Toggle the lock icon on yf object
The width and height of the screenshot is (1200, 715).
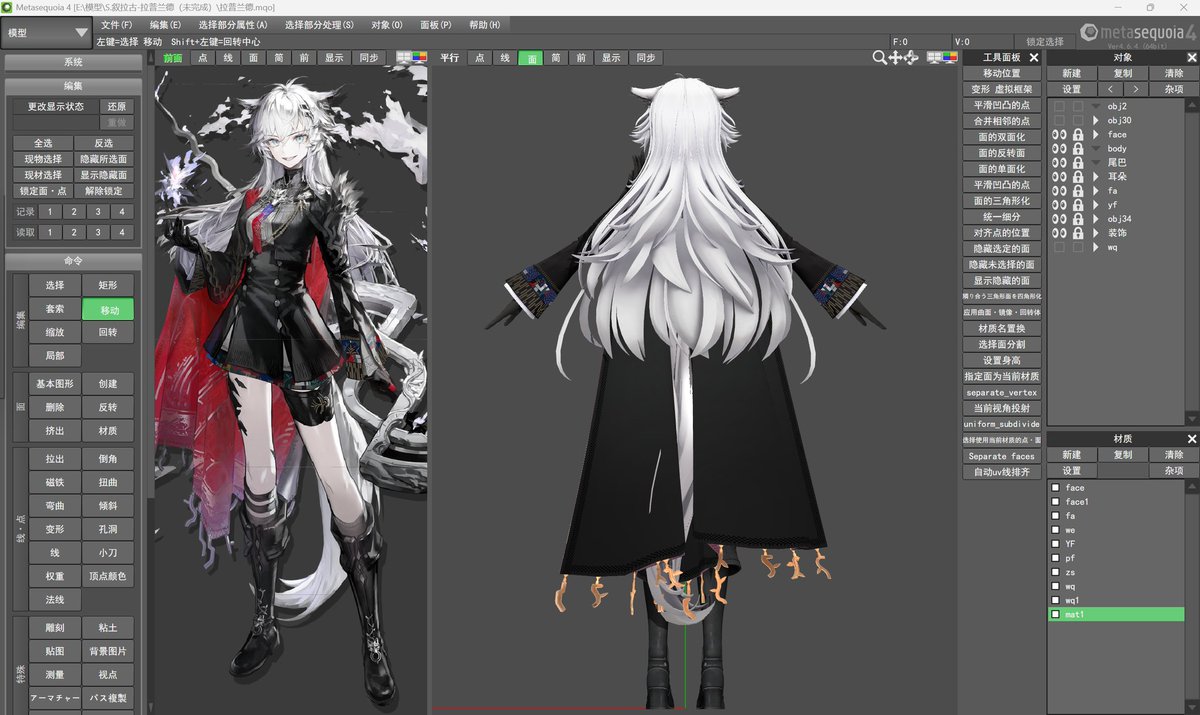point(1078,204)
